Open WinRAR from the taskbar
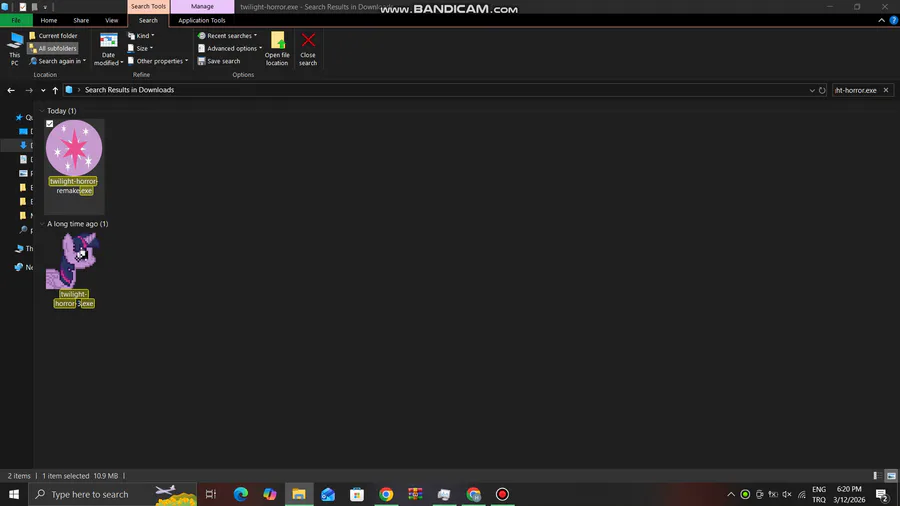Image resolution: width=900 pixels, height=506 pixels. click(415, 494)
